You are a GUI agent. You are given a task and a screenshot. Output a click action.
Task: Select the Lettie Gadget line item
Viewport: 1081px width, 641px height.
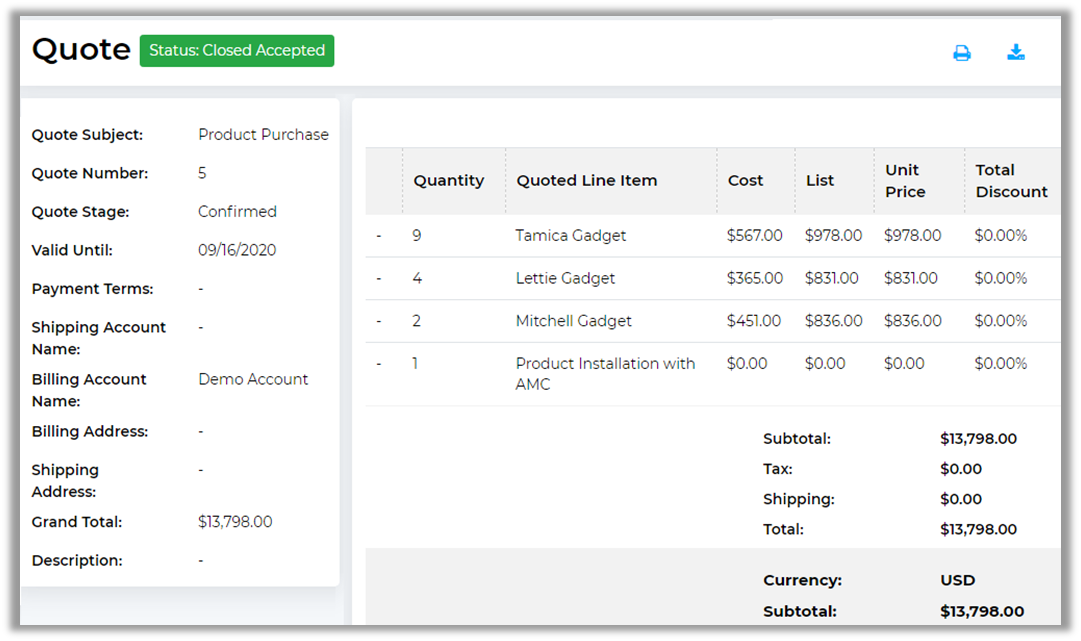(565, 279)
